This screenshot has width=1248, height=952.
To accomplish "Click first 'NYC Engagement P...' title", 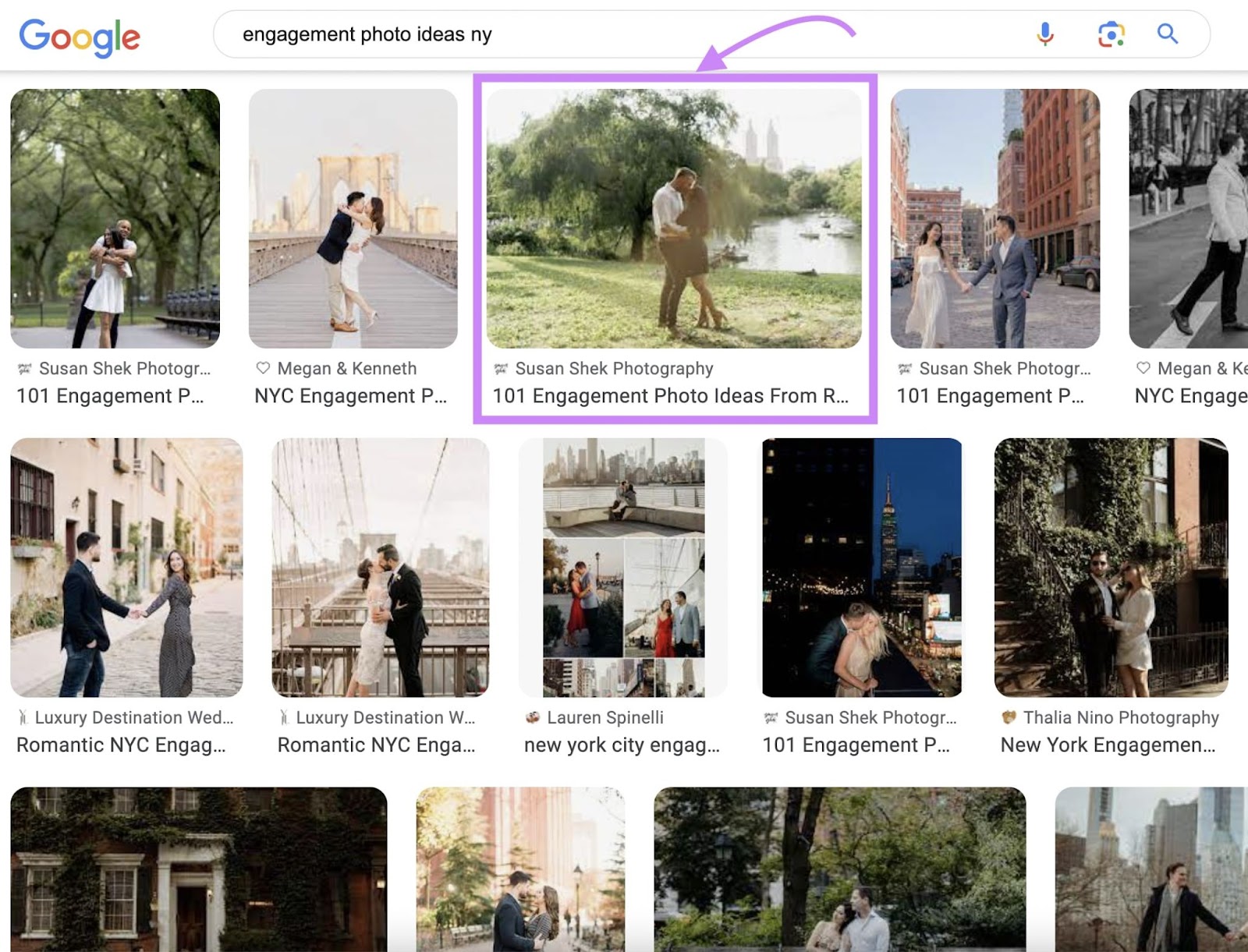I will click(x=351, y=396).
